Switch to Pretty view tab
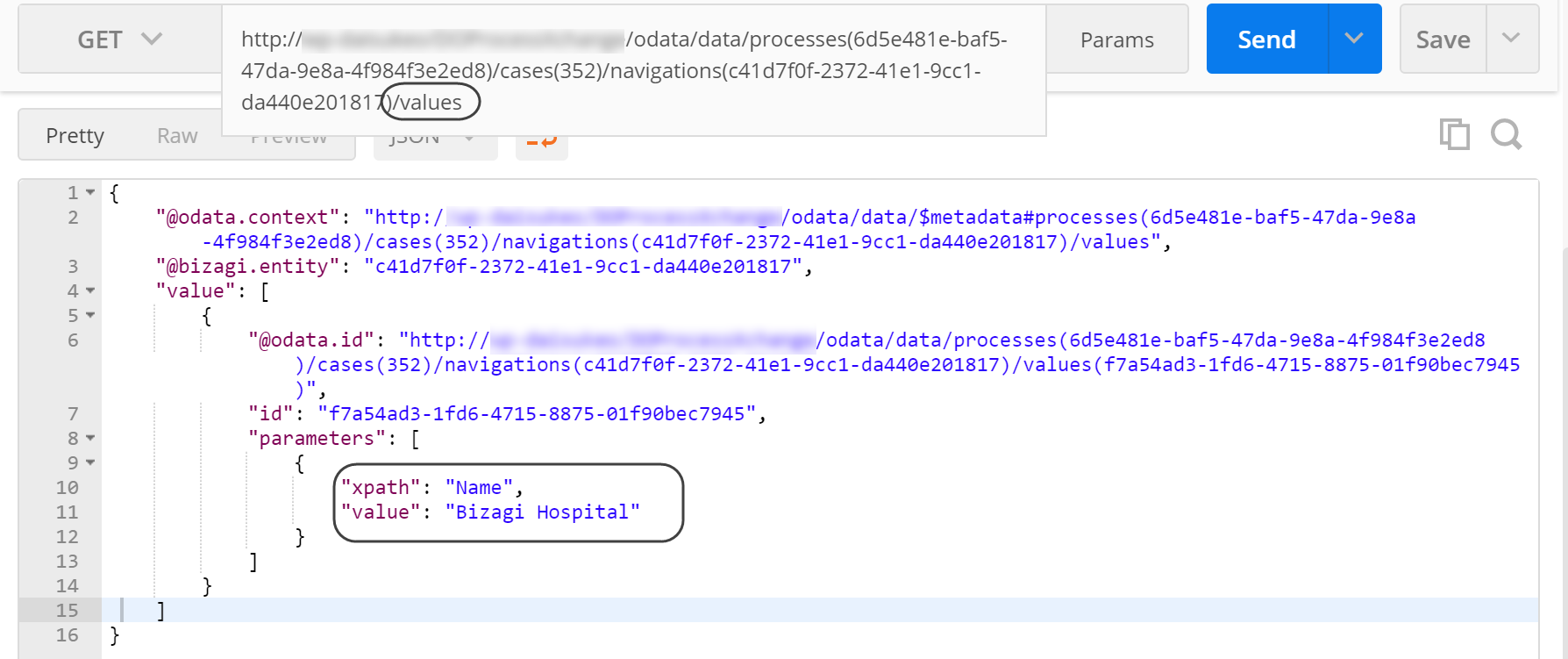Viewport: 1568px width, 659px height. (75, 135)
